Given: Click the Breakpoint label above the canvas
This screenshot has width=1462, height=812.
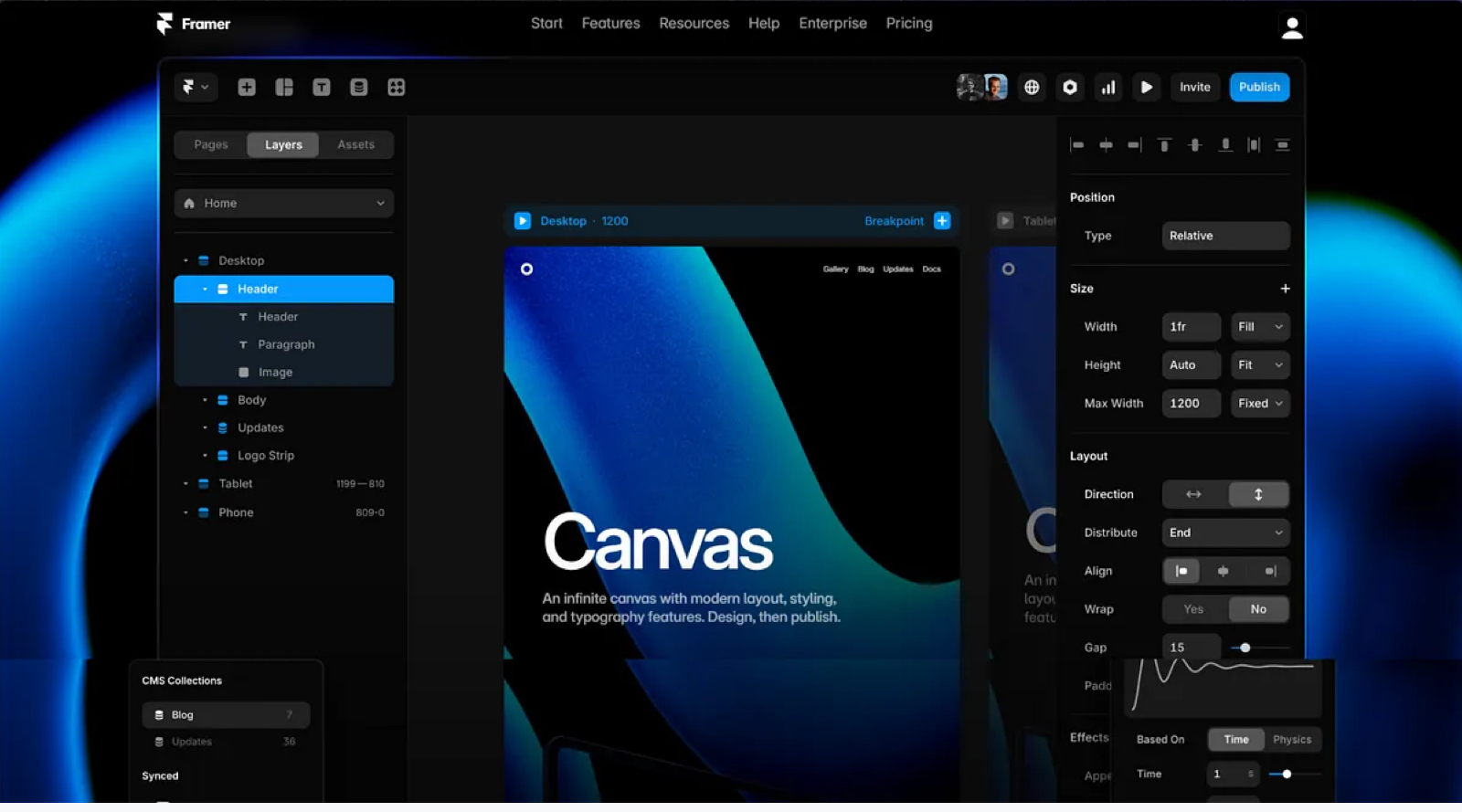Looking at the screenshot, I should pos(894,221).
